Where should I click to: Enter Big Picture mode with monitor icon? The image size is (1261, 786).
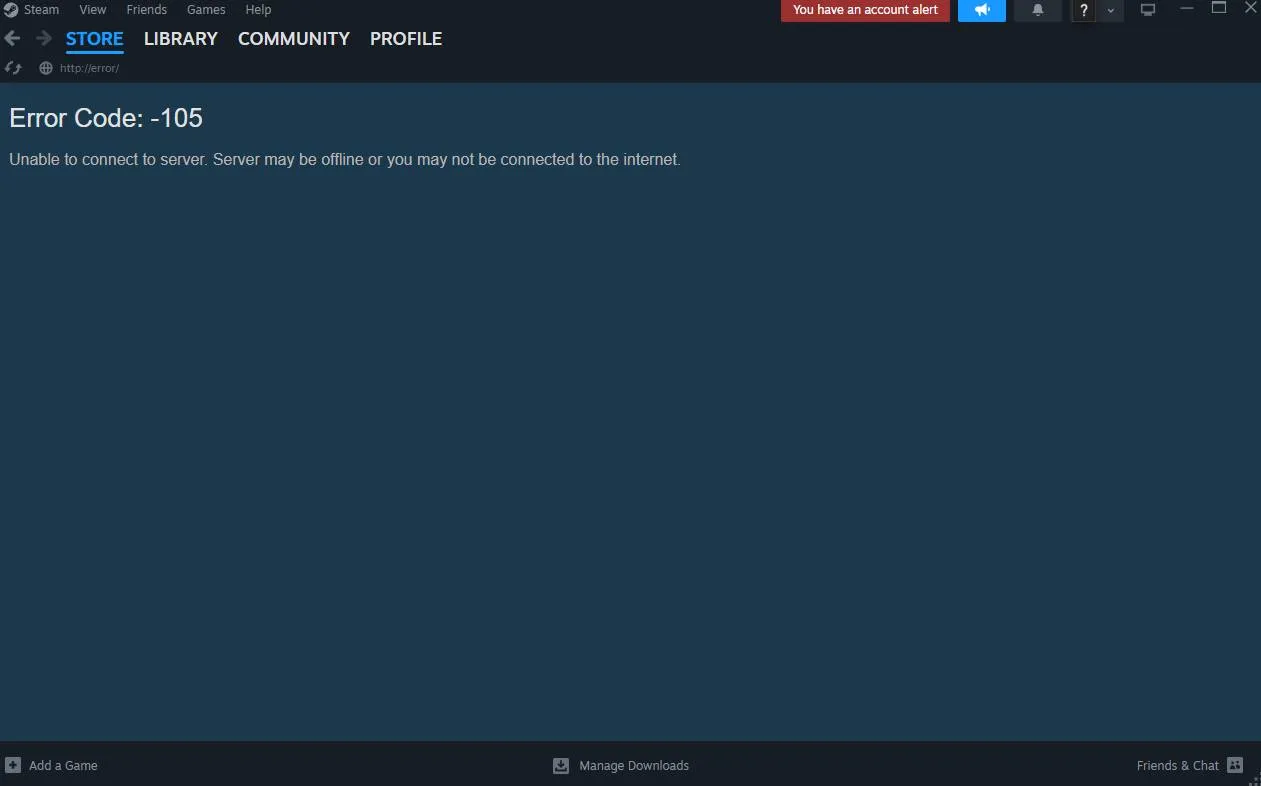[x=1148, y=10]
